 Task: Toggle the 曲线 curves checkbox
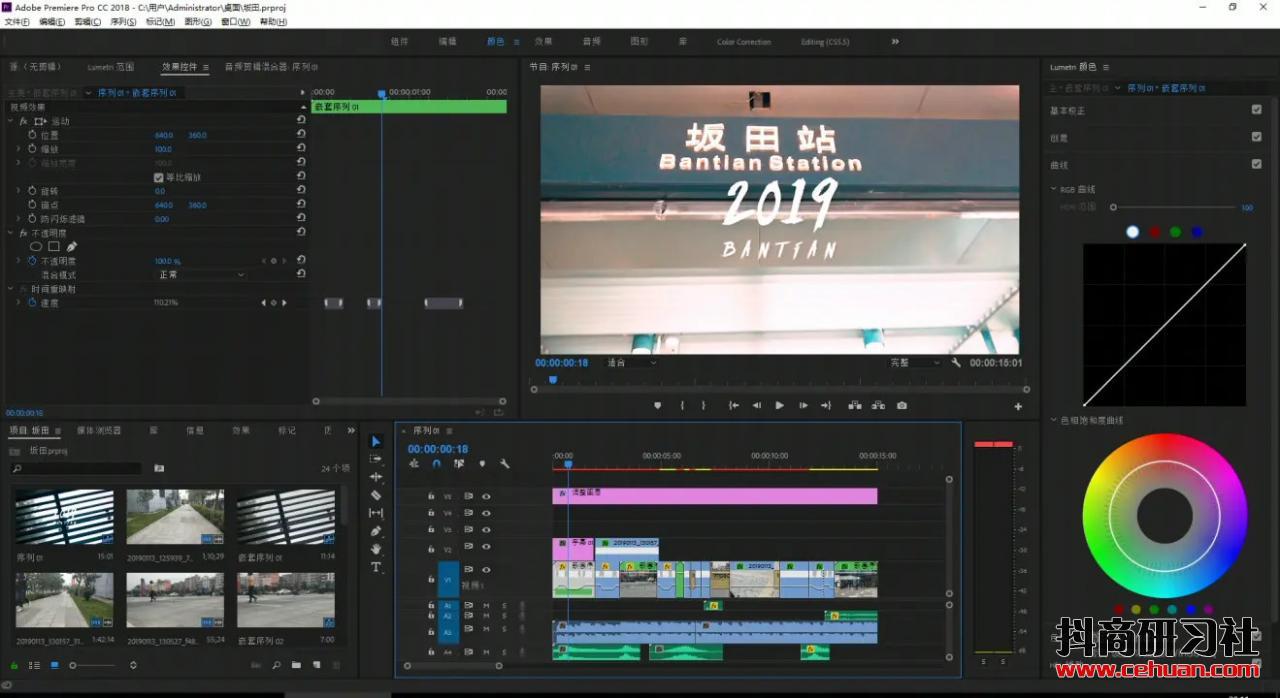click(x=1256, y=164)
